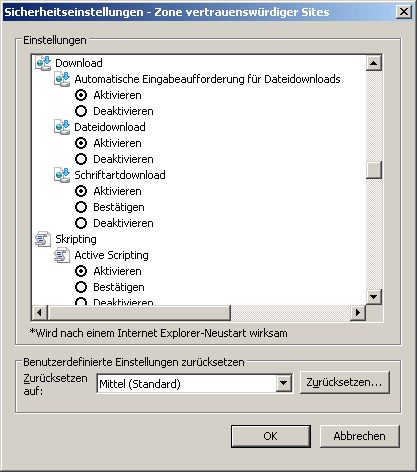Click the Abbrechen button

tap(360, 436)
